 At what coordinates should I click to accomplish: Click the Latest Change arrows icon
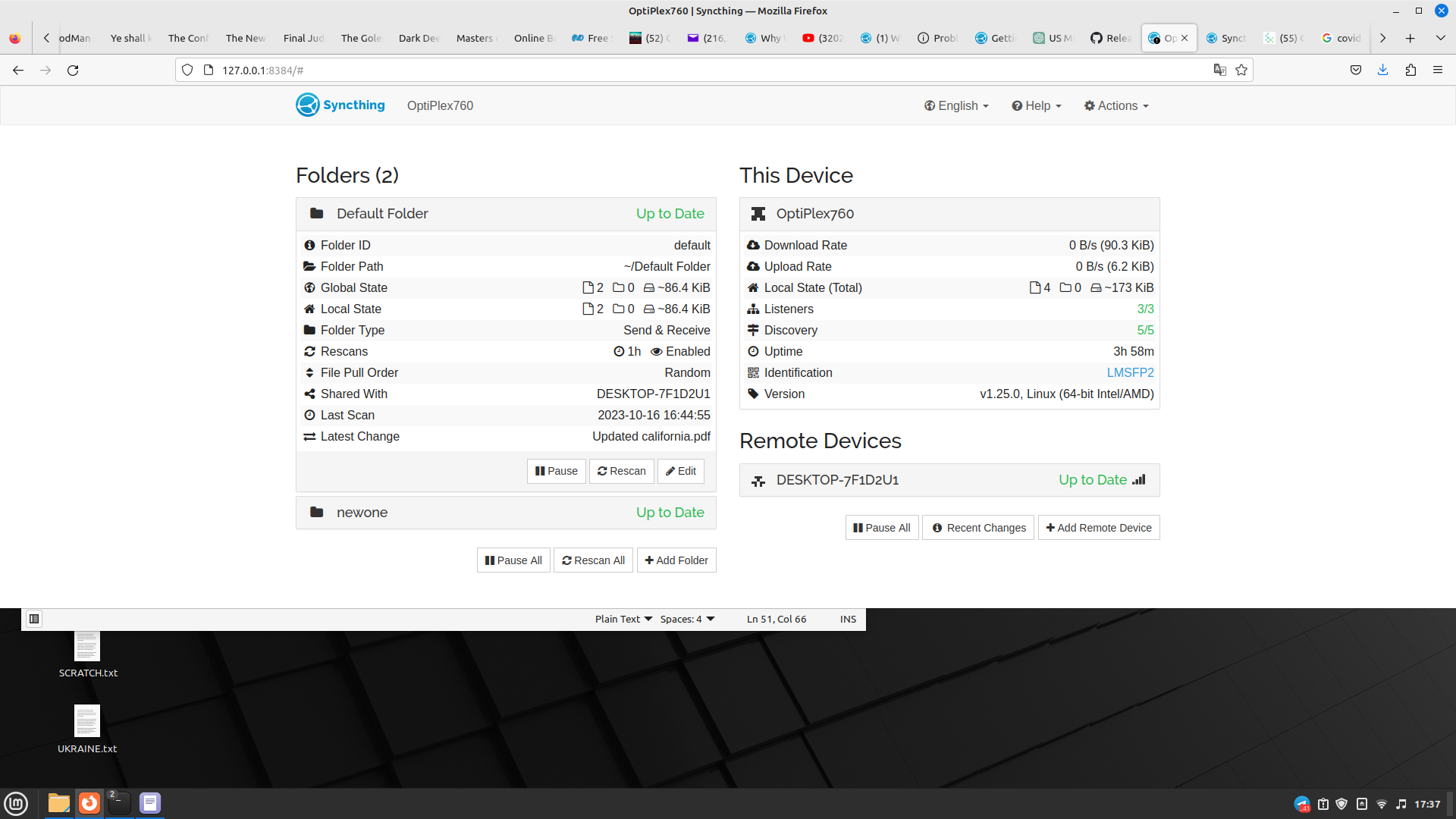point(309,436)
